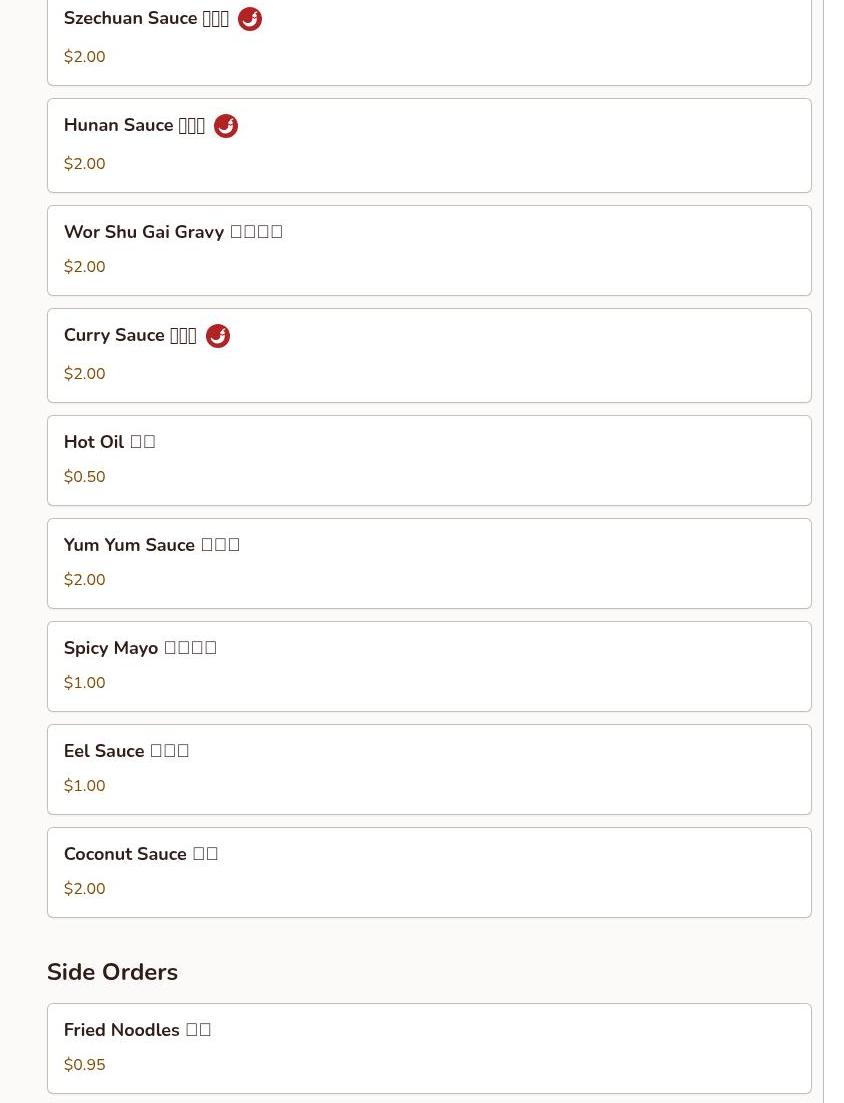Open Wor Shu Gai Gravy item
This screenshot has height=1103, width=844.
coord(429,250)
